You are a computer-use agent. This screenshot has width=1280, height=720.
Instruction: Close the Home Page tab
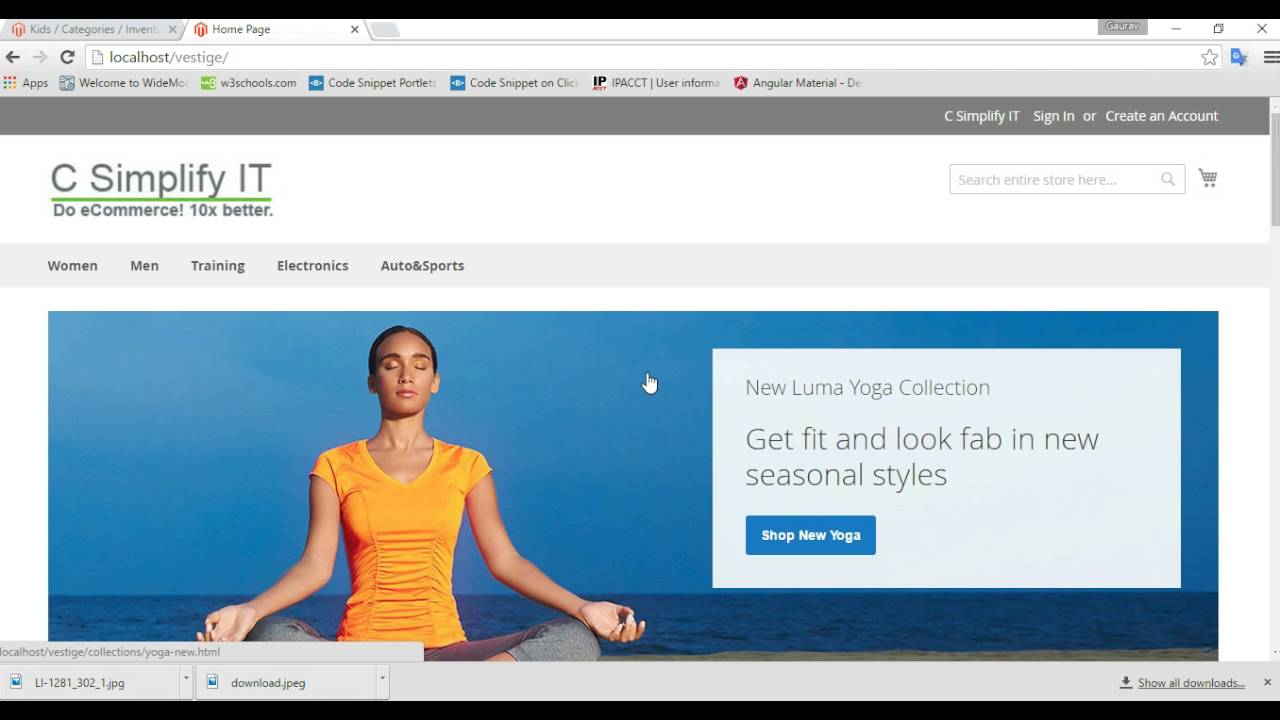[354, 29]
